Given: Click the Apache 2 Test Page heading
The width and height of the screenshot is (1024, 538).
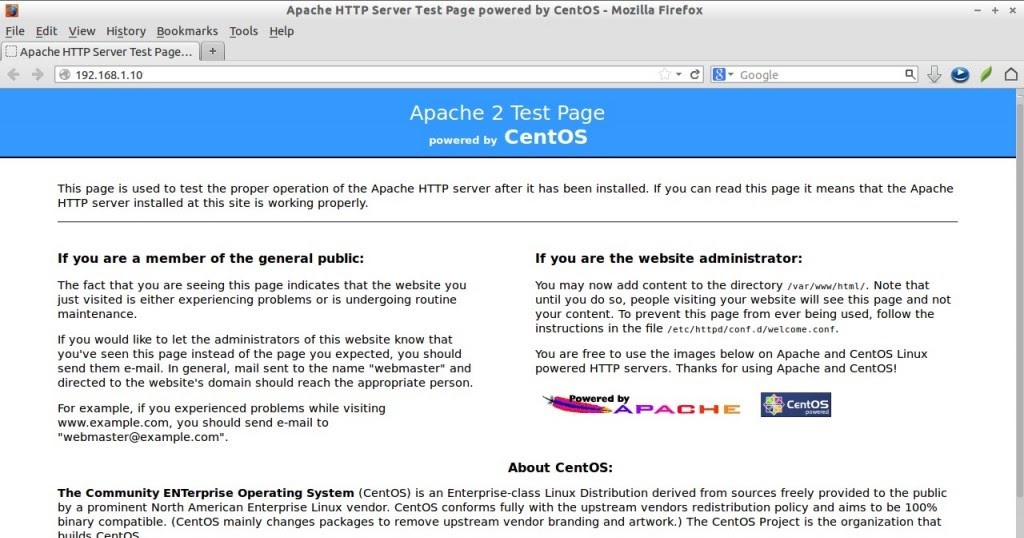Looking at the screenshot, I should tap(507, 113).
